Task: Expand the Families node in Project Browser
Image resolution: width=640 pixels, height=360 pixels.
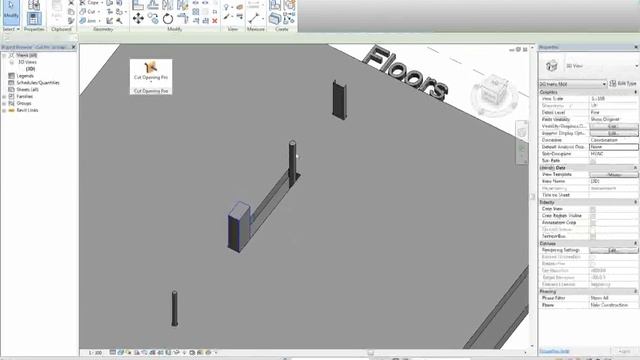Action: coord(4,97)
